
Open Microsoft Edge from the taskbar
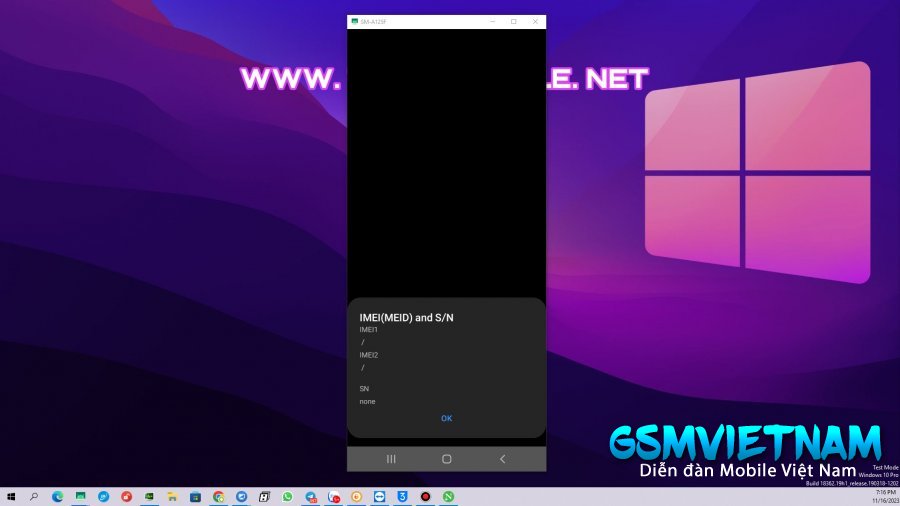57,497
